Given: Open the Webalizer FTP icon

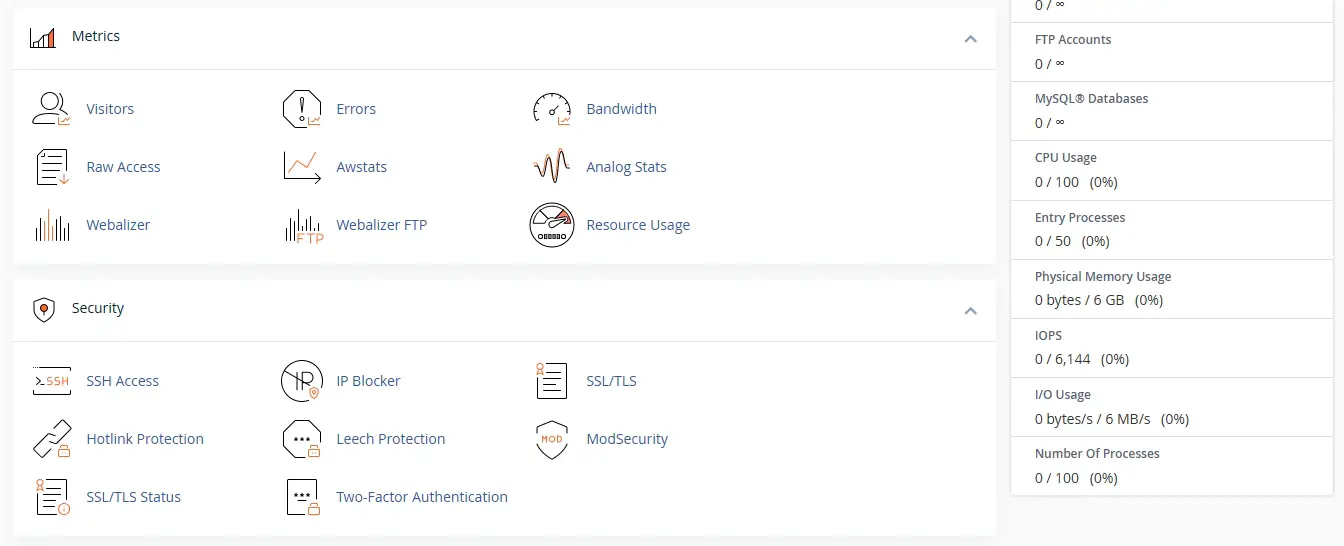Looking at the screenshot, I should coord(304,226).
